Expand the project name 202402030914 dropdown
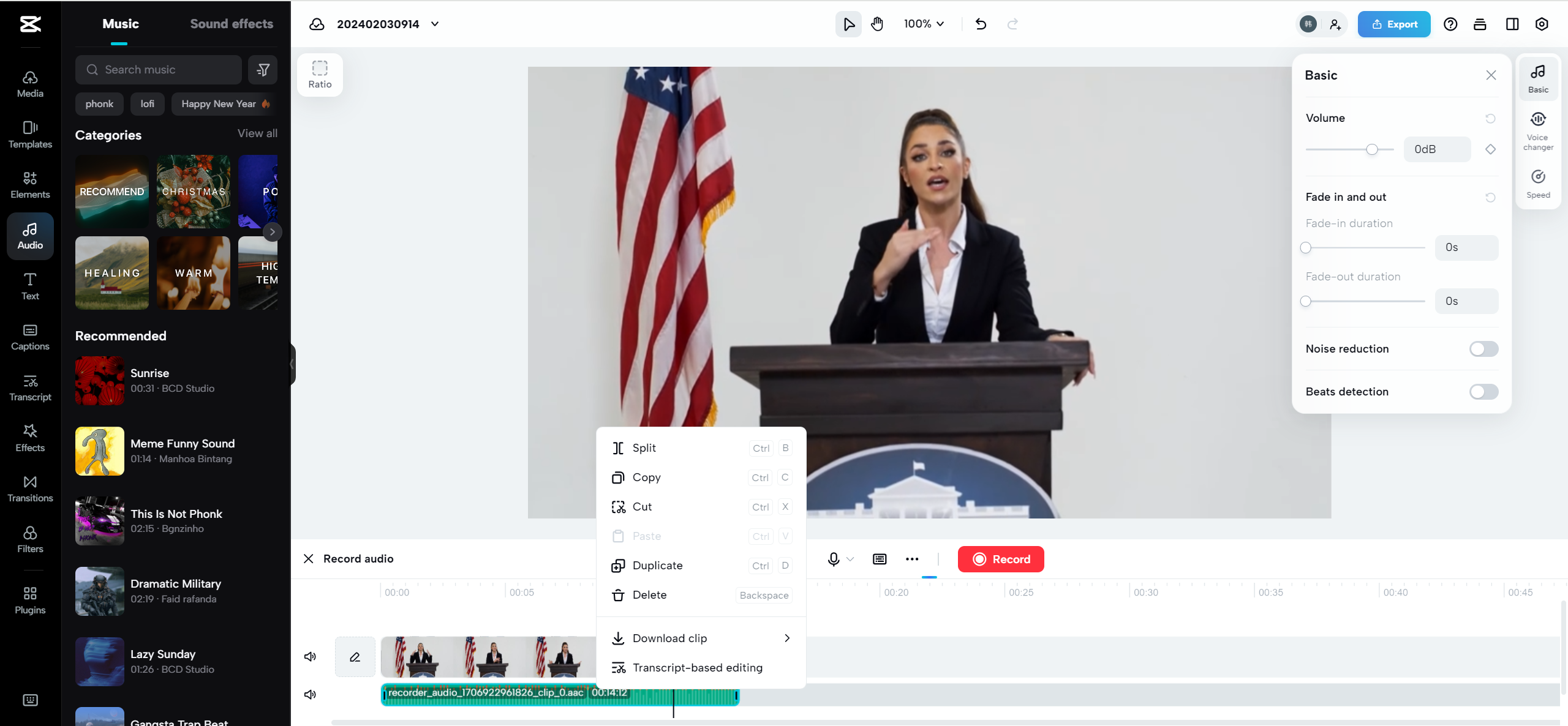 click(x=435, y=24)
